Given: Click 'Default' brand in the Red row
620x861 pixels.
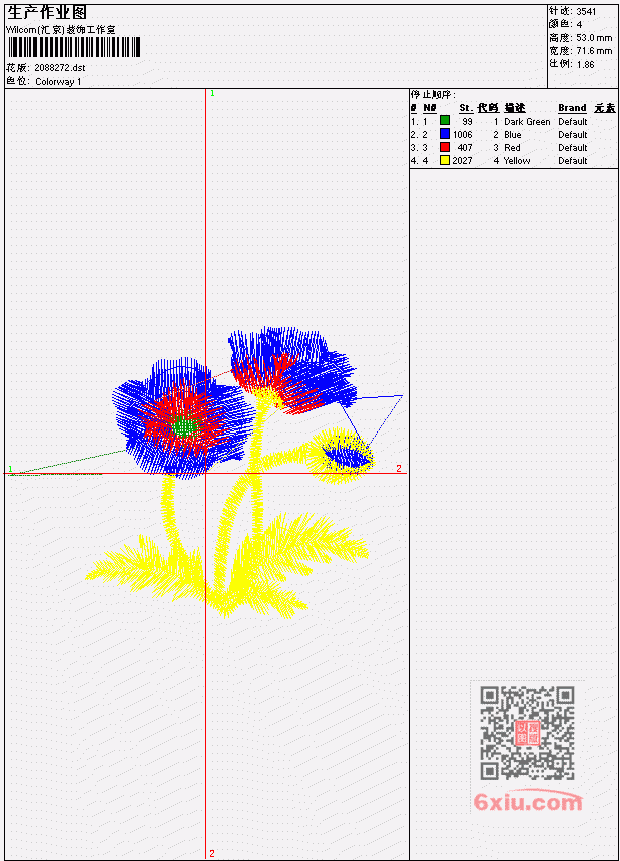Looking at the screenshot, I should [573, 148].
